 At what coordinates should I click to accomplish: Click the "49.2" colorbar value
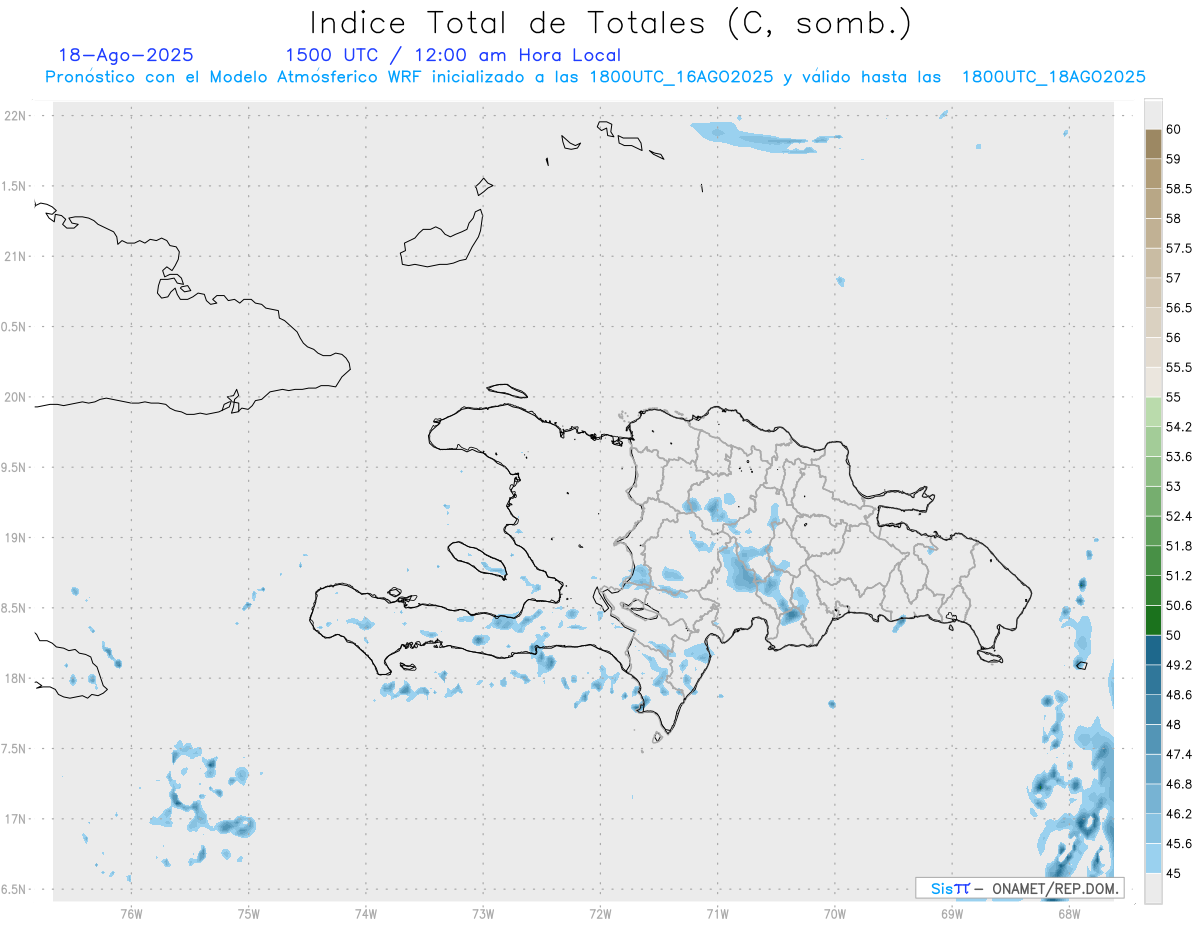1179,665
